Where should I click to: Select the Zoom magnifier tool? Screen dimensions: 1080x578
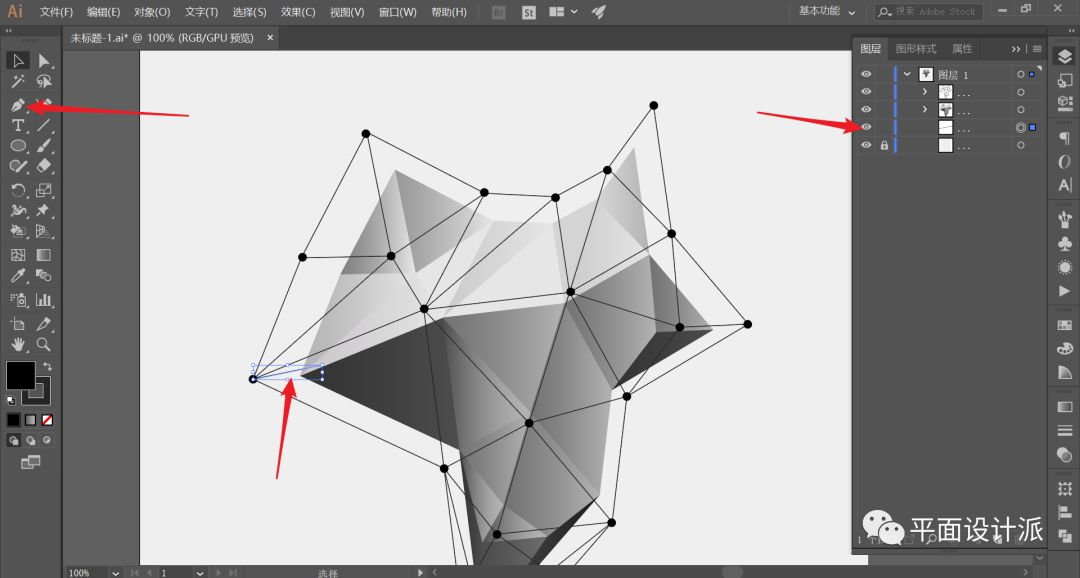44,344
